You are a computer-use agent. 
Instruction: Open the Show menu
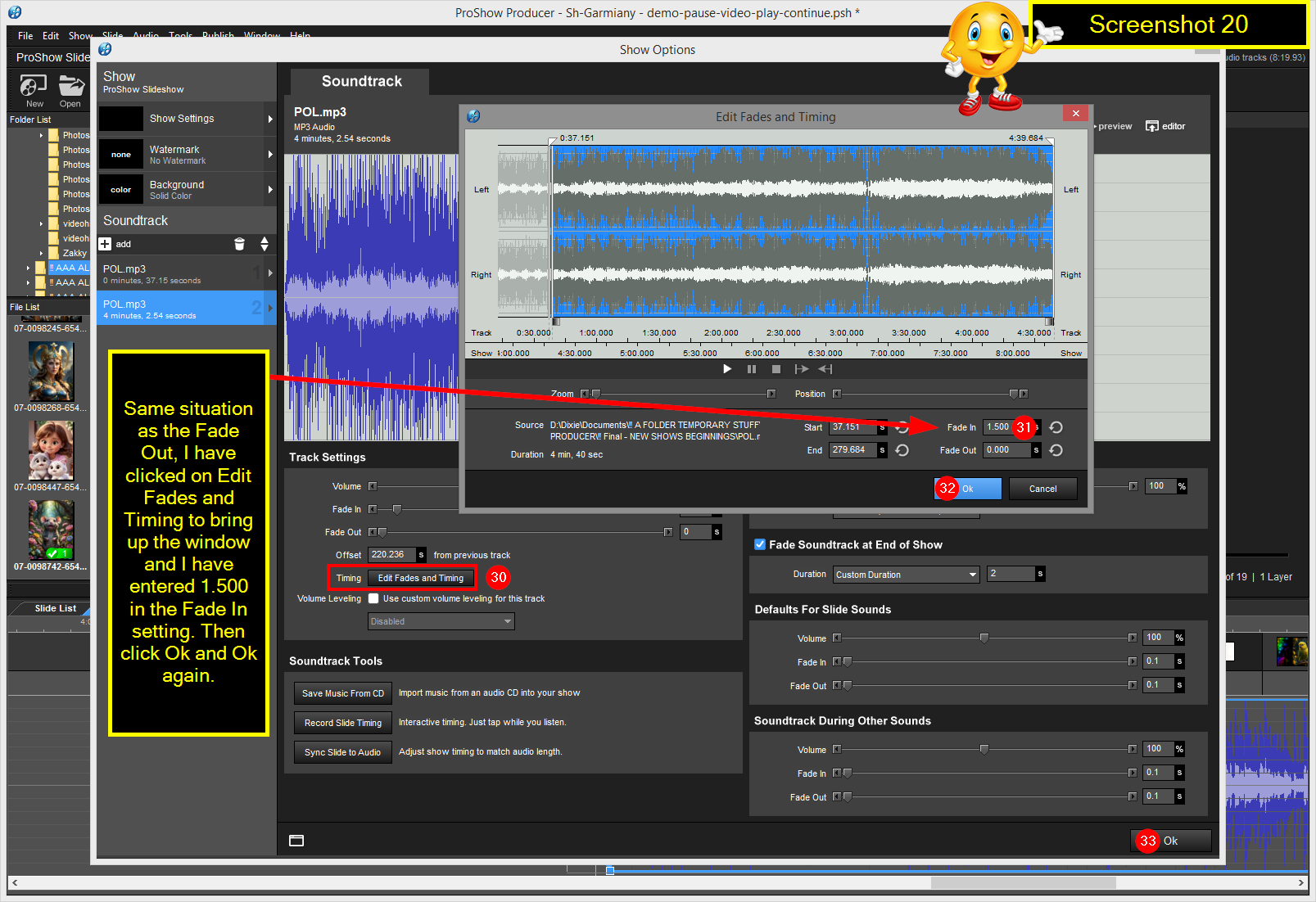(80, 36)
